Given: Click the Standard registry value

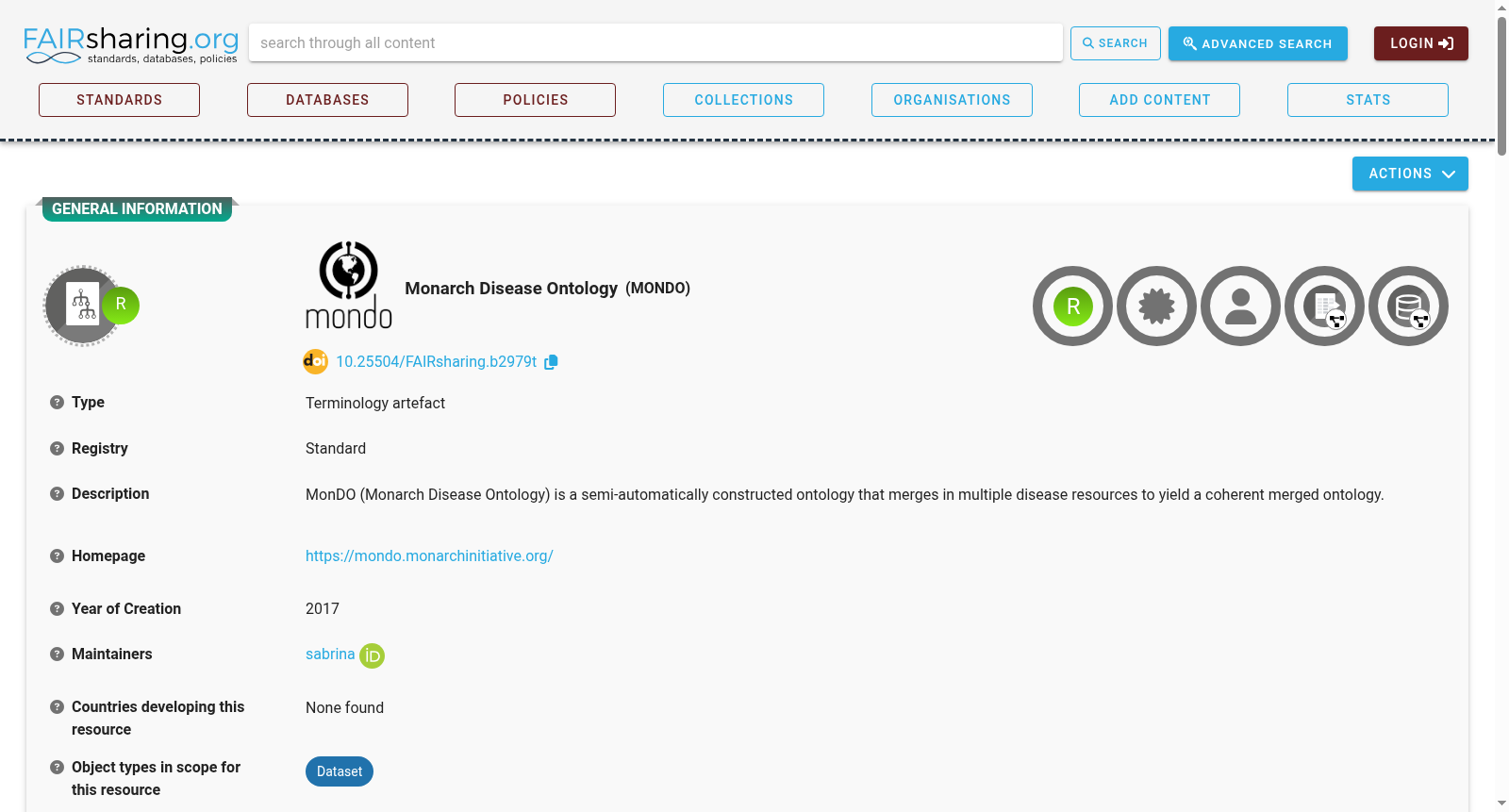Looking at the screenshot, I should [336, 449].
